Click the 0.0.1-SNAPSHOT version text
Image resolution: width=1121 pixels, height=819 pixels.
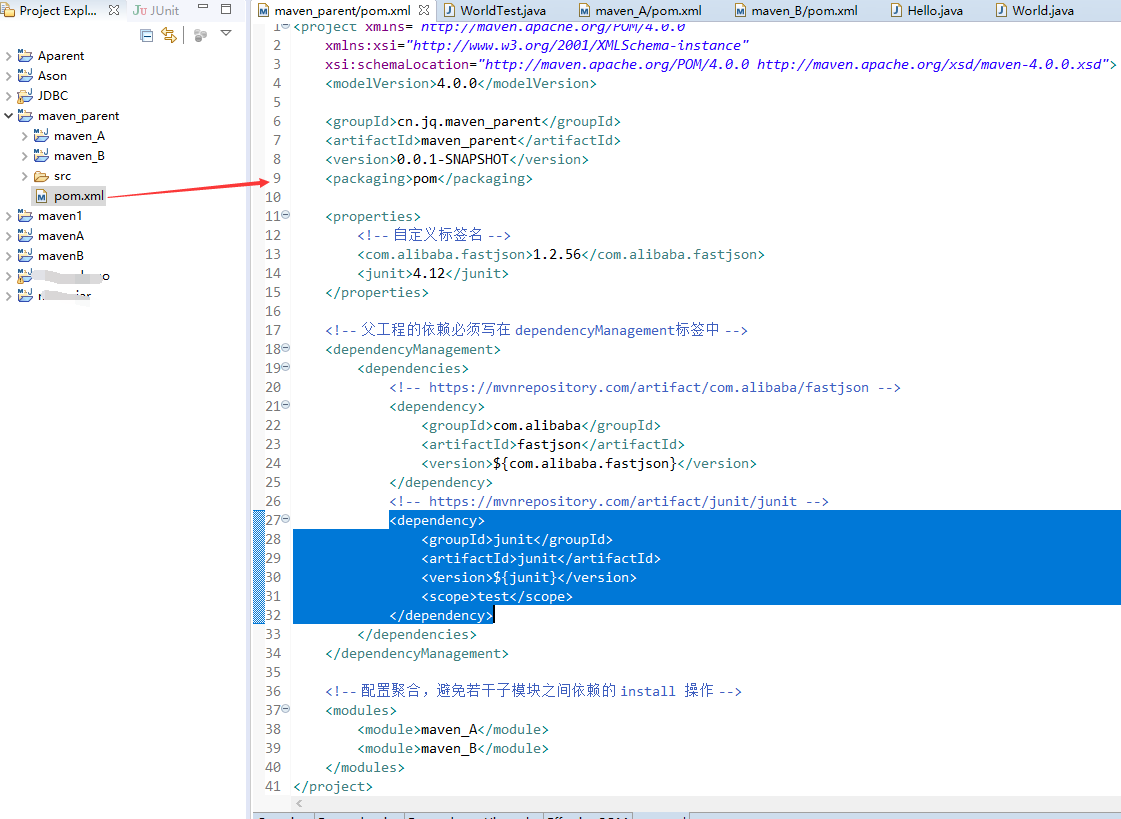point(453,159)
